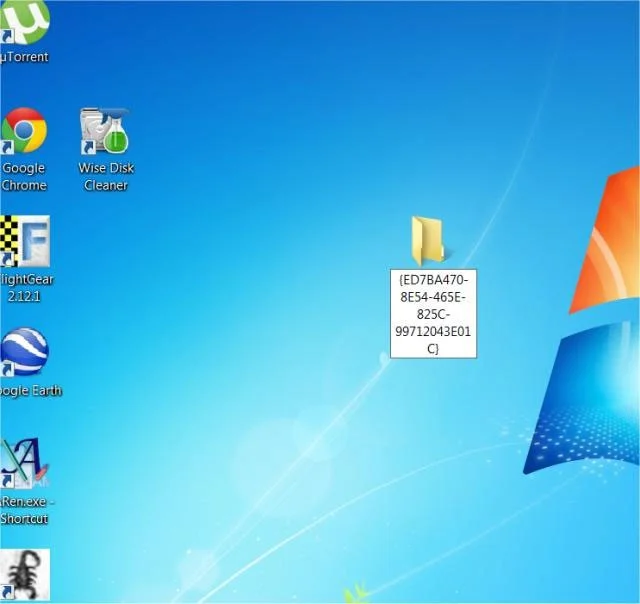Click the "Google Earth" text label
The image size is (640, 604).
(31, 391)
